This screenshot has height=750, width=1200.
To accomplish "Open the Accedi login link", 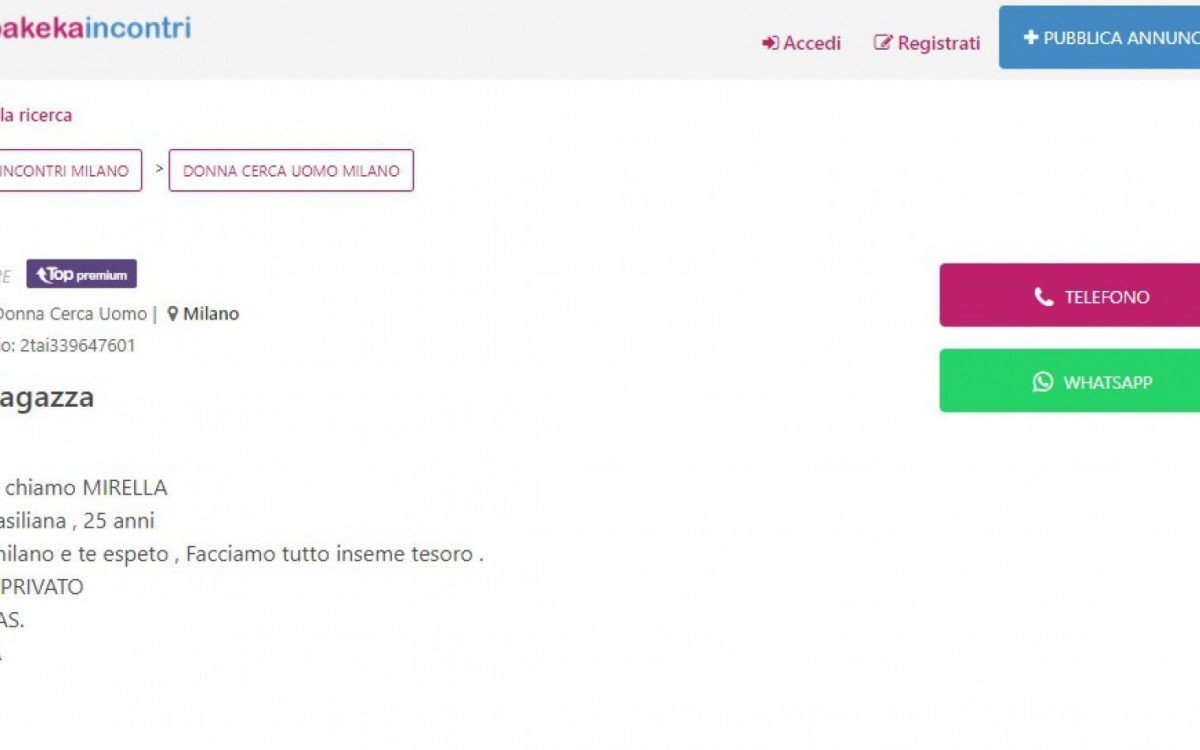I will coord(812,43).
